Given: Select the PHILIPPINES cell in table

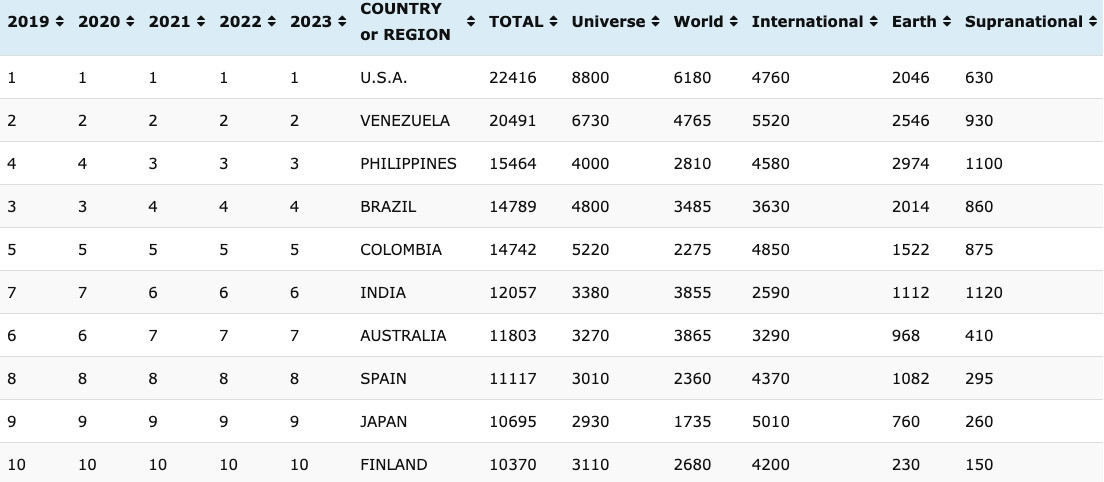Looking at the screenshot, I should 408,164.
